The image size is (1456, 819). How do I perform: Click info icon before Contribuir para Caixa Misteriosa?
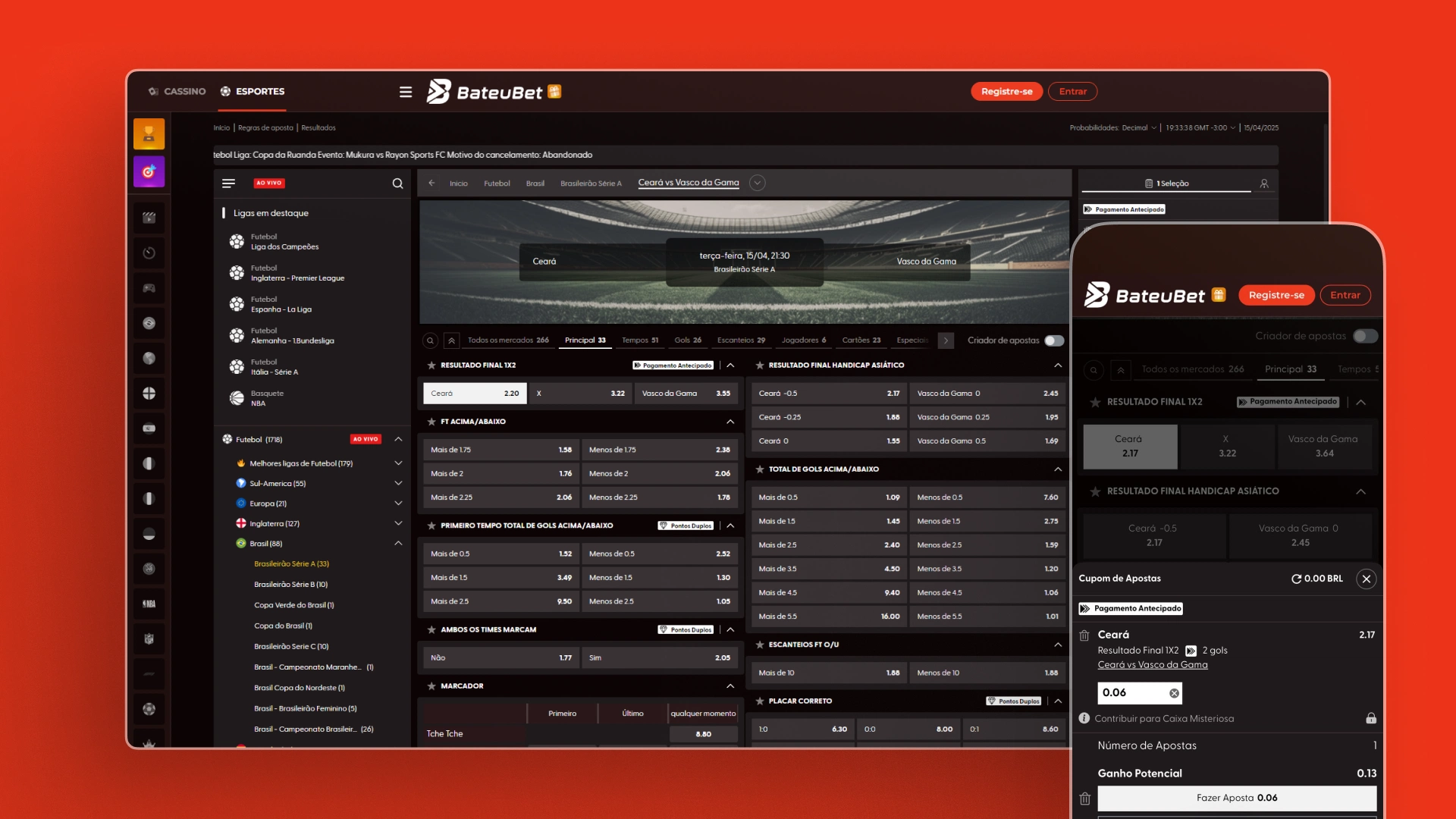(1084, 718)
